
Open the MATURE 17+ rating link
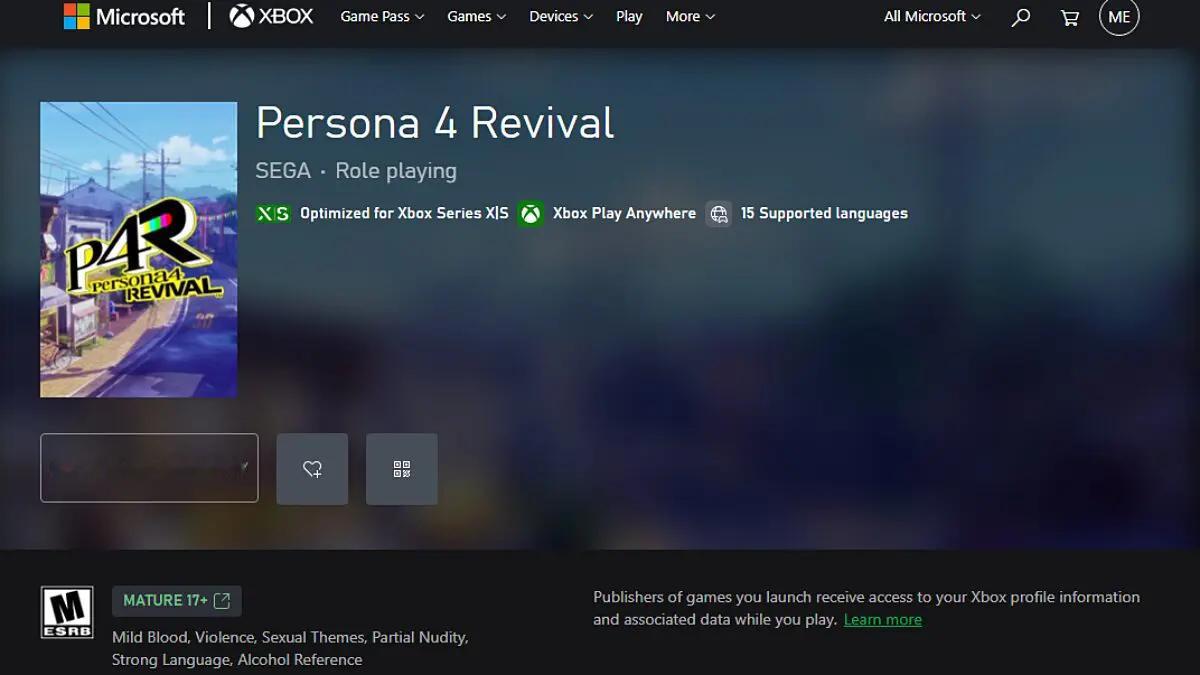tap(177, 601)
